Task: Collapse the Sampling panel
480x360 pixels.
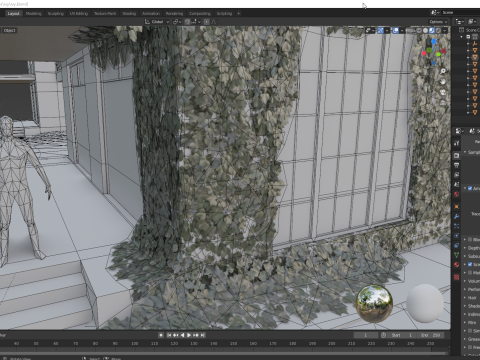Action: coord(465,152)
